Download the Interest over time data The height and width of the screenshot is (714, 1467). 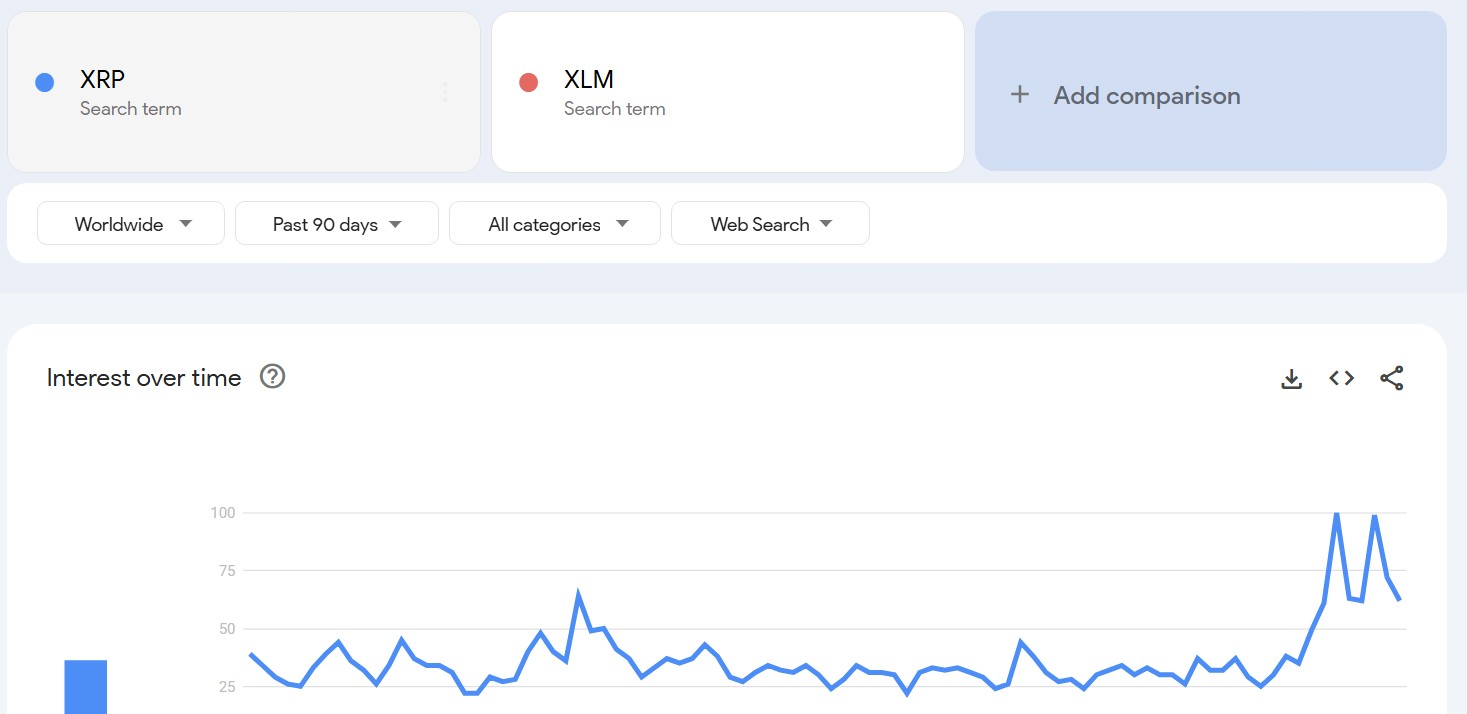click(1292, 378)
